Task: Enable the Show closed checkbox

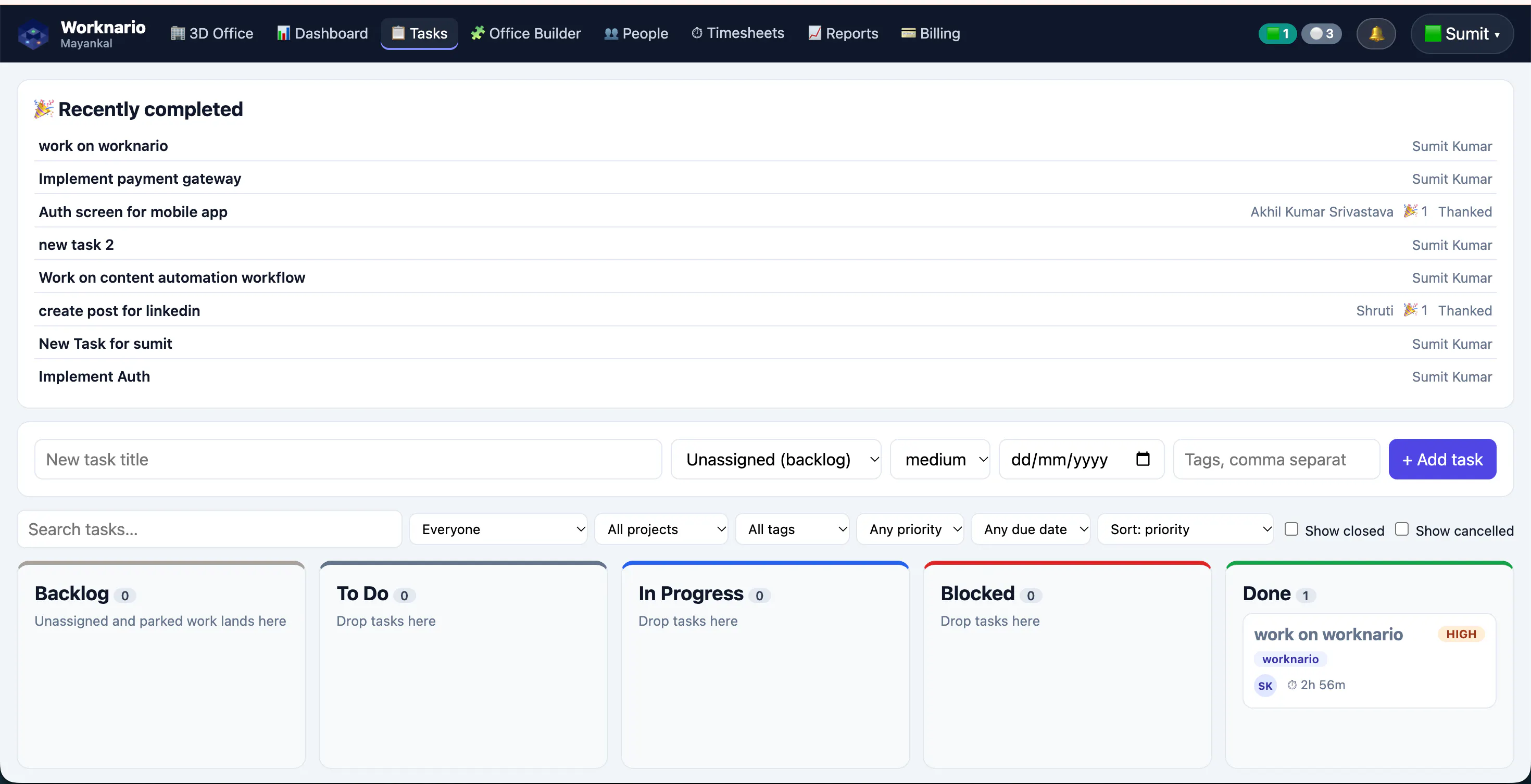Action: [1291, 529]
